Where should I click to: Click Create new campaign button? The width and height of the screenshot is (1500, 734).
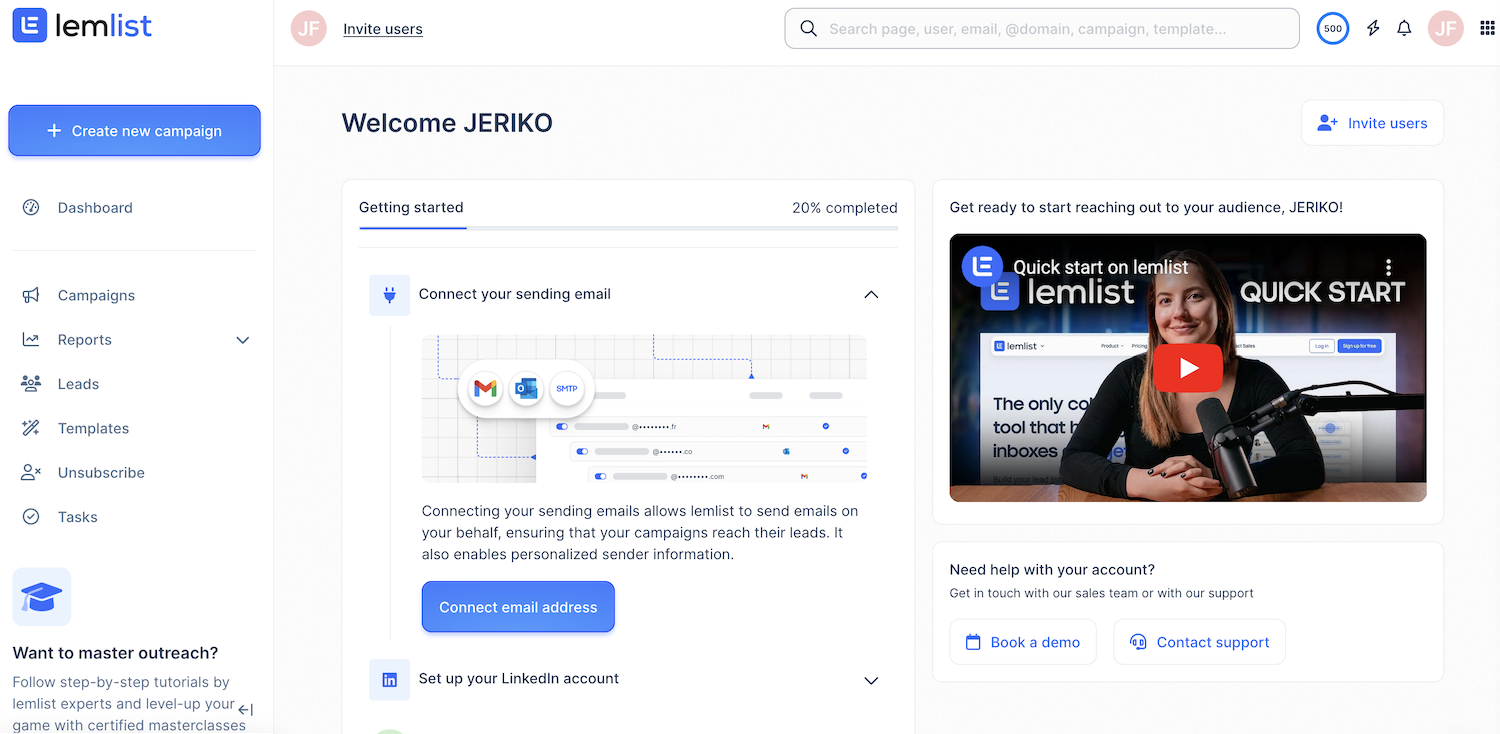pyautogui.click(x=134, y=131)
